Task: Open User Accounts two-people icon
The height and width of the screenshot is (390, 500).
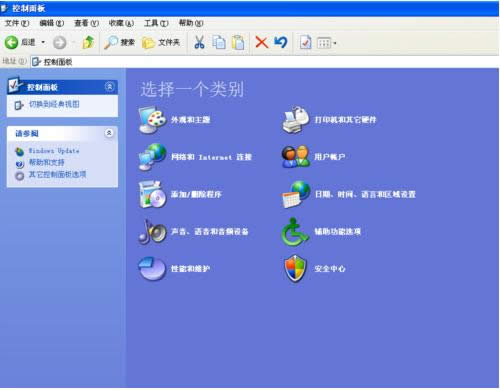Action: [296, 157]
